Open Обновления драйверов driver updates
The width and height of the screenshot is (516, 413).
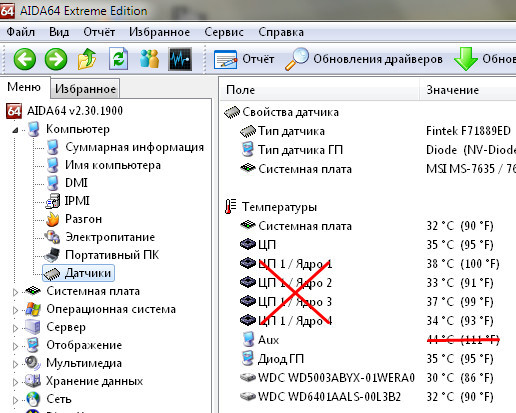(x=364, y=59)
